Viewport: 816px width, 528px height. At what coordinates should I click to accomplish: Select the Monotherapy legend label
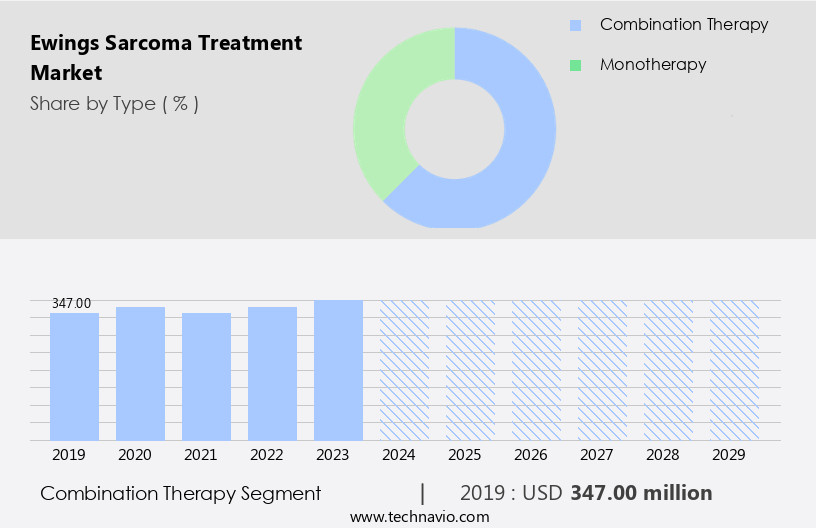(652, 65)
